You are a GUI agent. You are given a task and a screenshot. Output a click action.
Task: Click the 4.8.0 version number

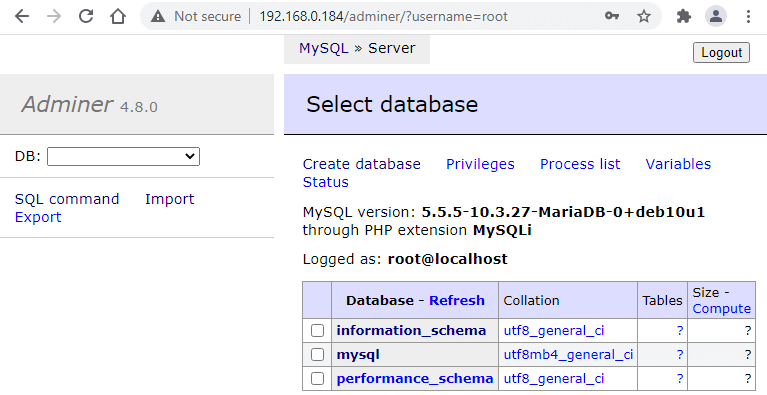point(139,107)
